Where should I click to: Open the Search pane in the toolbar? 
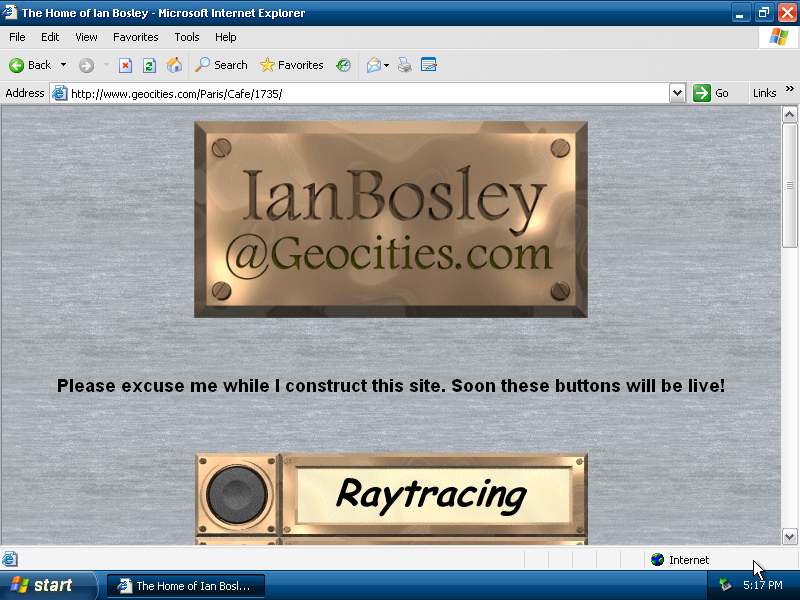point(221,65)
